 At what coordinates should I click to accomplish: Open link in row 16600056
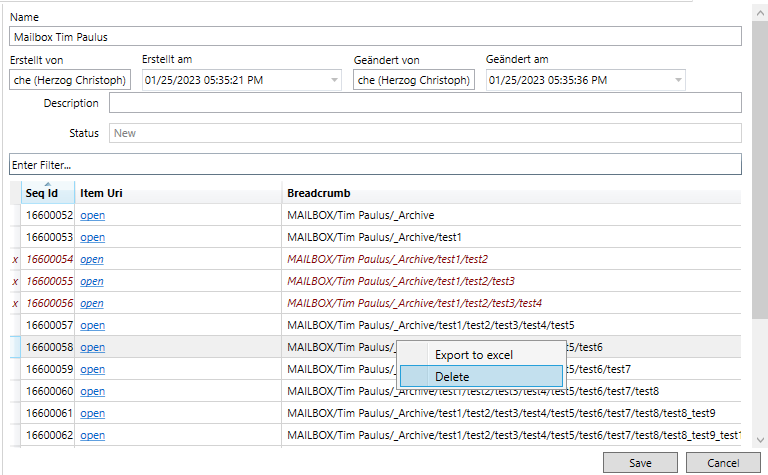[x=92, y=303]
